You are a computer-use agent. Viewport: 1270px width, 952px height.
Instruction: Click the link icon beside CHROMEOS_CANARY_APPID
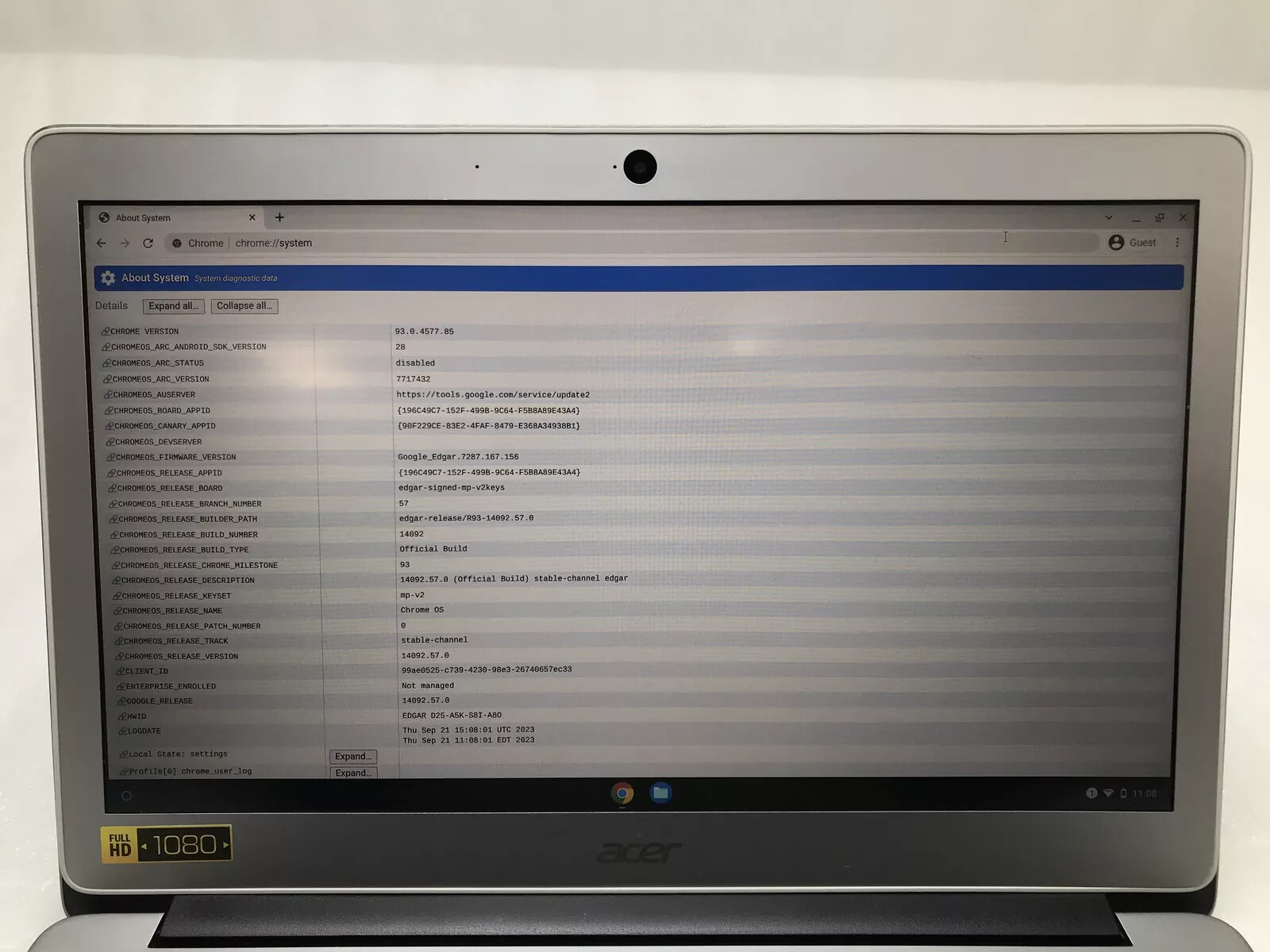coord(110,426)
